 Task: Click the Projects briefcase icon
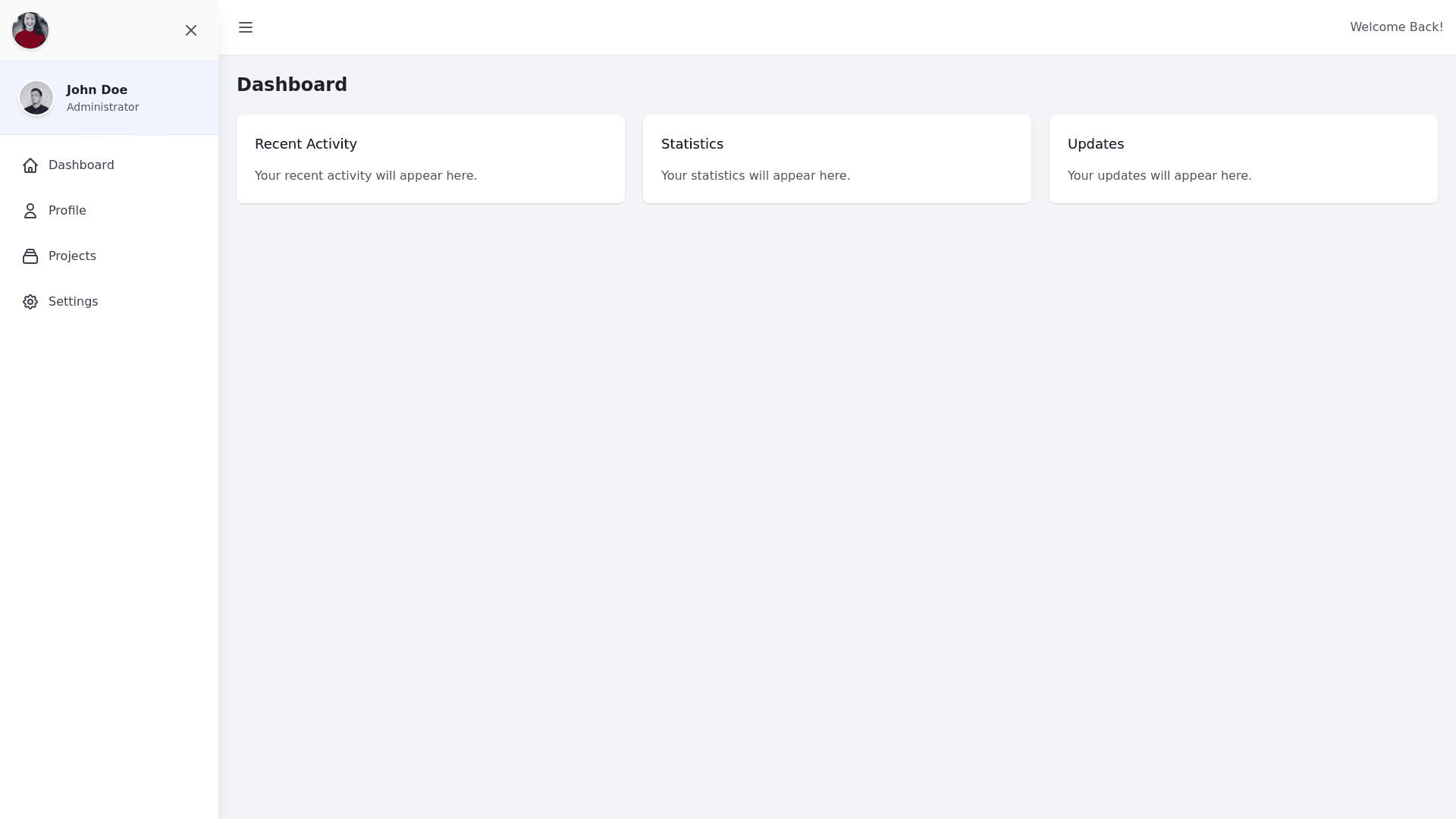point(30,256)
